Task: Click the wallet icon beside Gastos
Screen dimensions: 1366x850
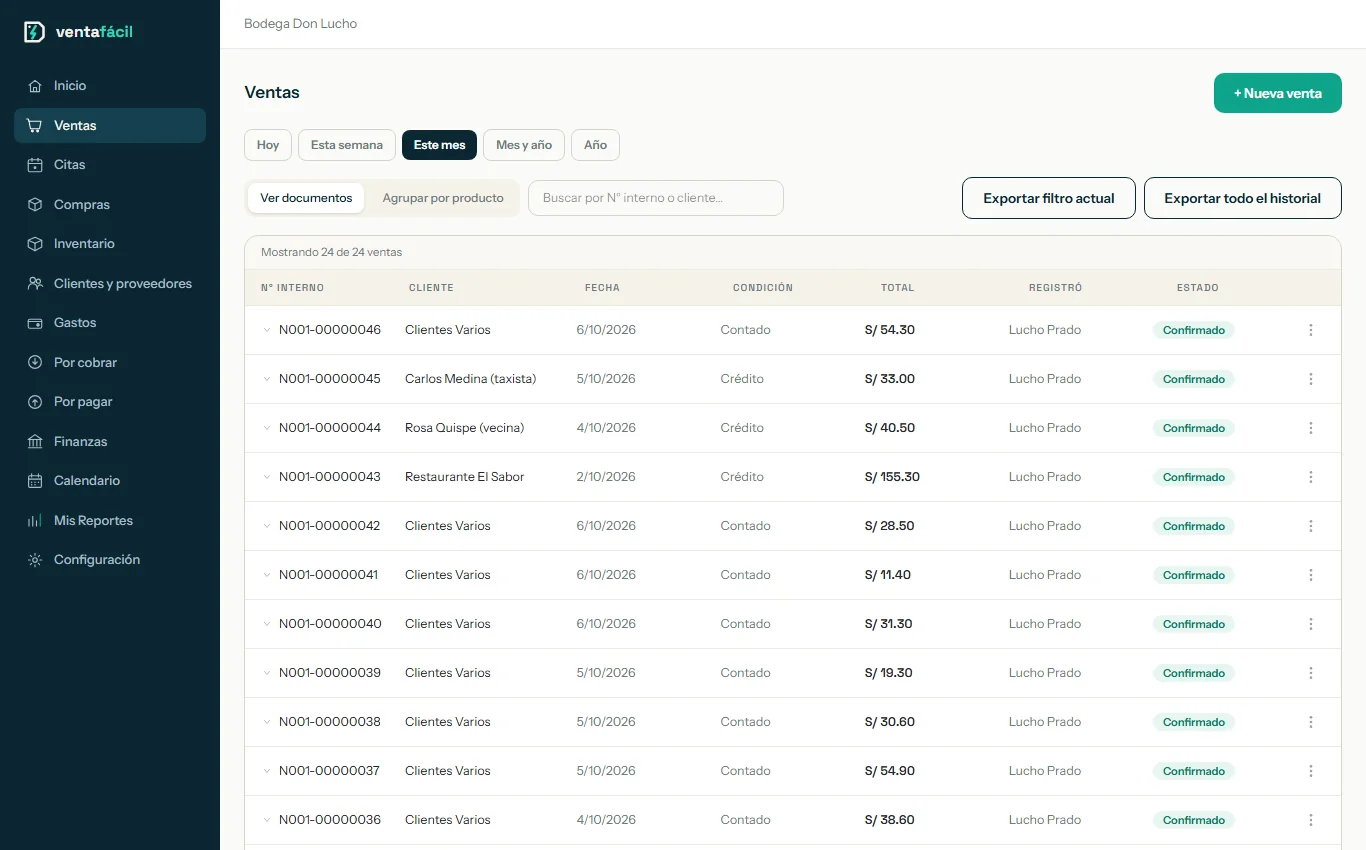Action: (35, 323)
